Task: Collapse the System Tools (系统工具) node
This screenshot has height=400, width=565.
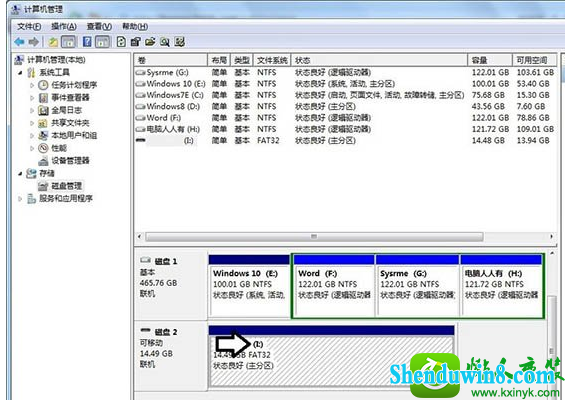Action: click(x=20, y=73)
